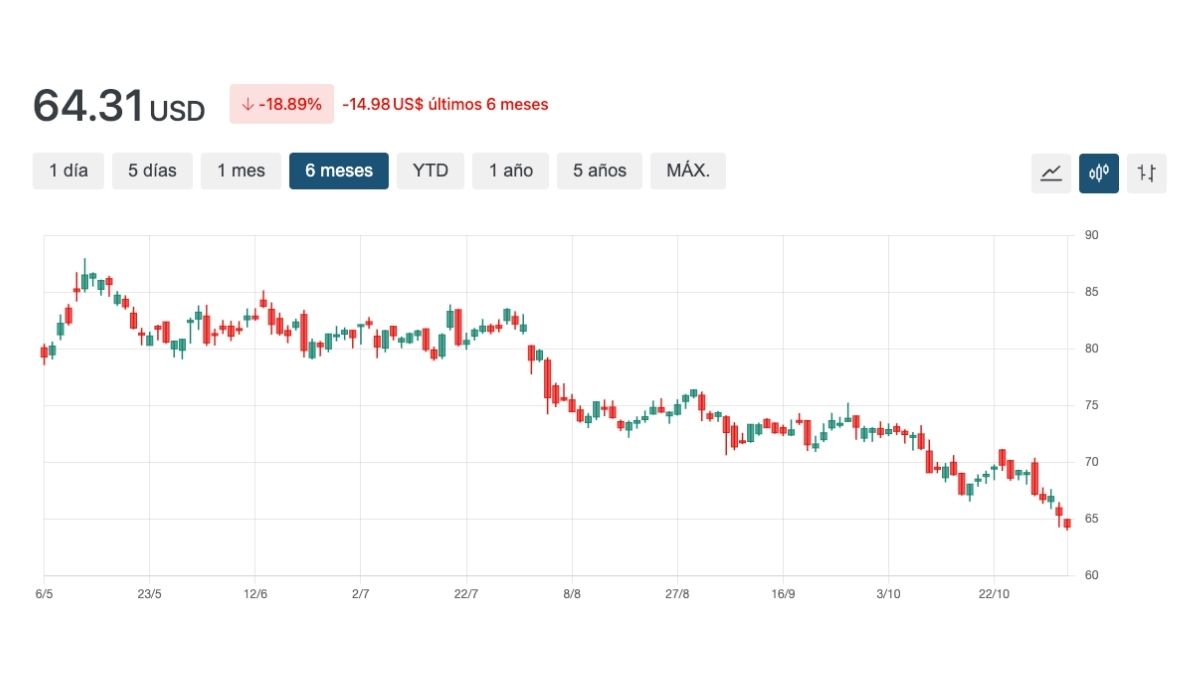Screen dimensions: 1200x675
Task: Open the 5 años range
Action: click(599, 171)
